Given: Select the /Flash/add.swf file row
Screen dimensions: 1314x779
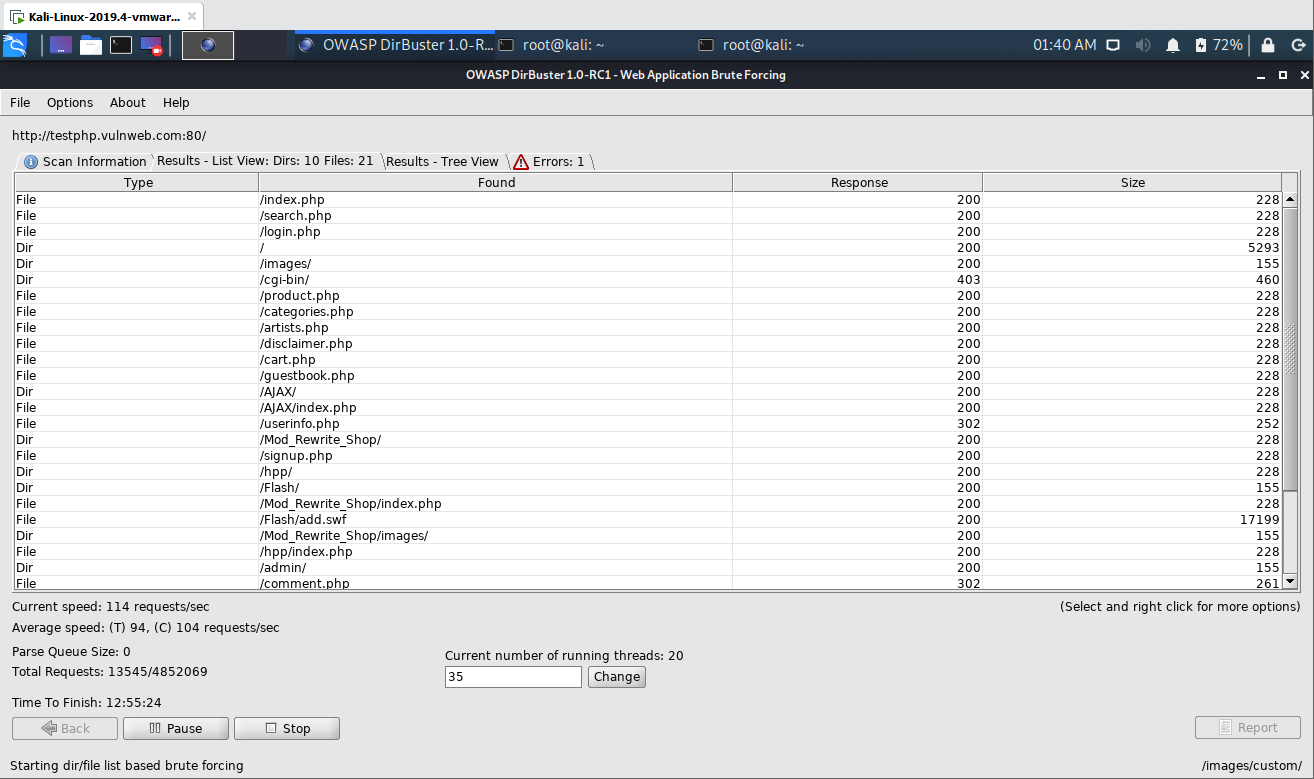Looking at the screenshot, I should point(648,520).
